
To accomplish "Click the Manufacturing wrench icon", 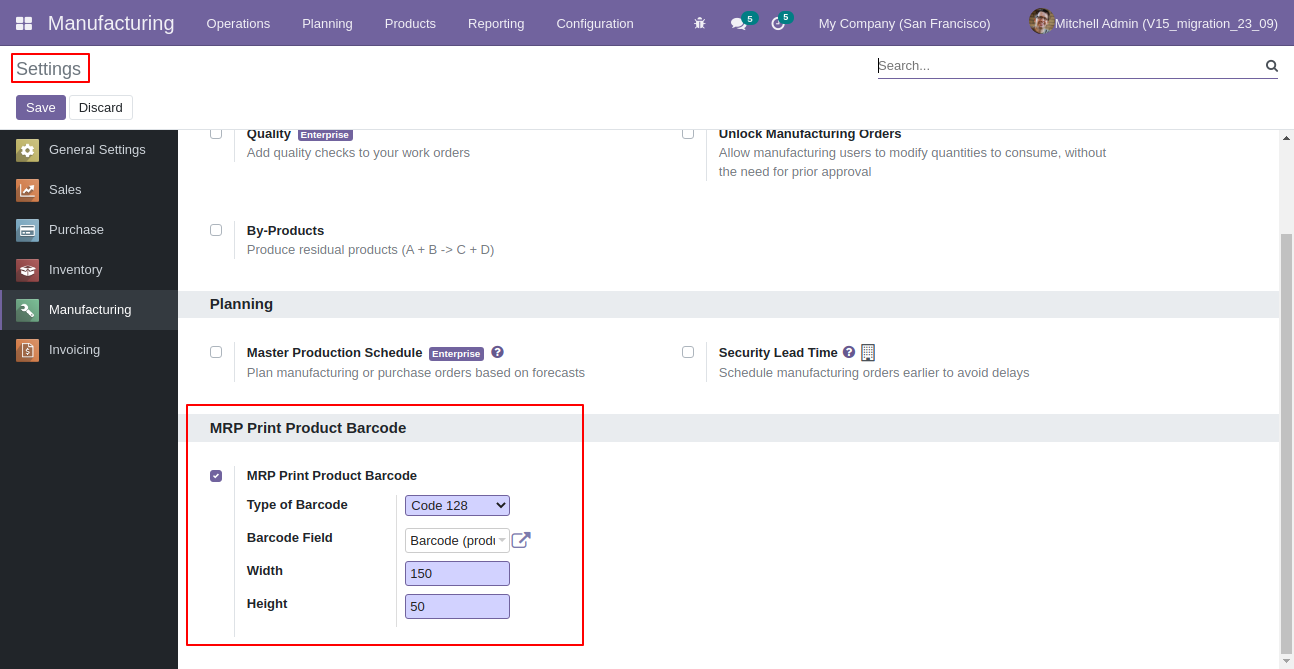I will point(27,310).
